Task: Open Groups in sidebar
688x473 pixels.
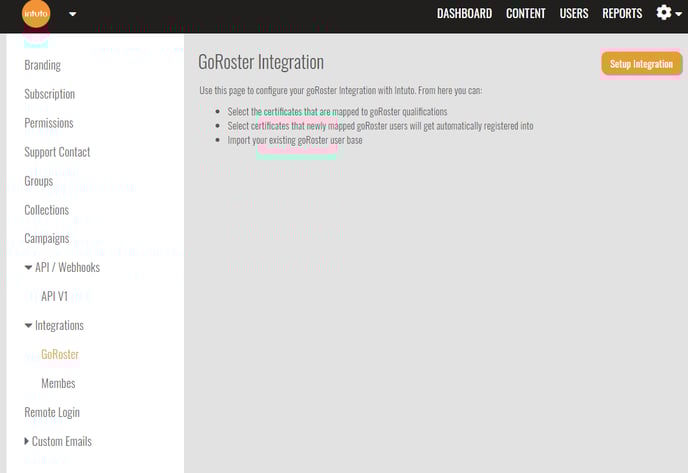Action: tap(39, 181)
